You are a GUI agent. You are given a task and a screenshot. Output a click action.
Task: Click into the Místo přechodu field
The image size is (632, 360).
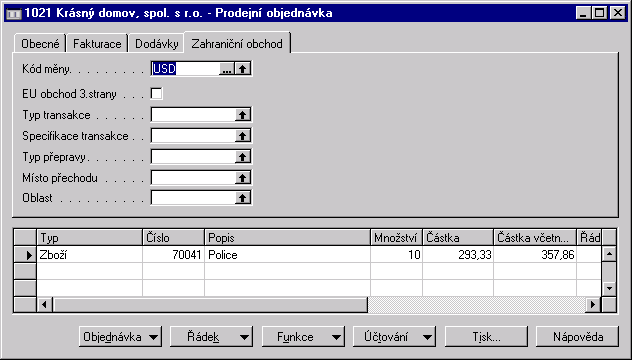coord(193,177)
